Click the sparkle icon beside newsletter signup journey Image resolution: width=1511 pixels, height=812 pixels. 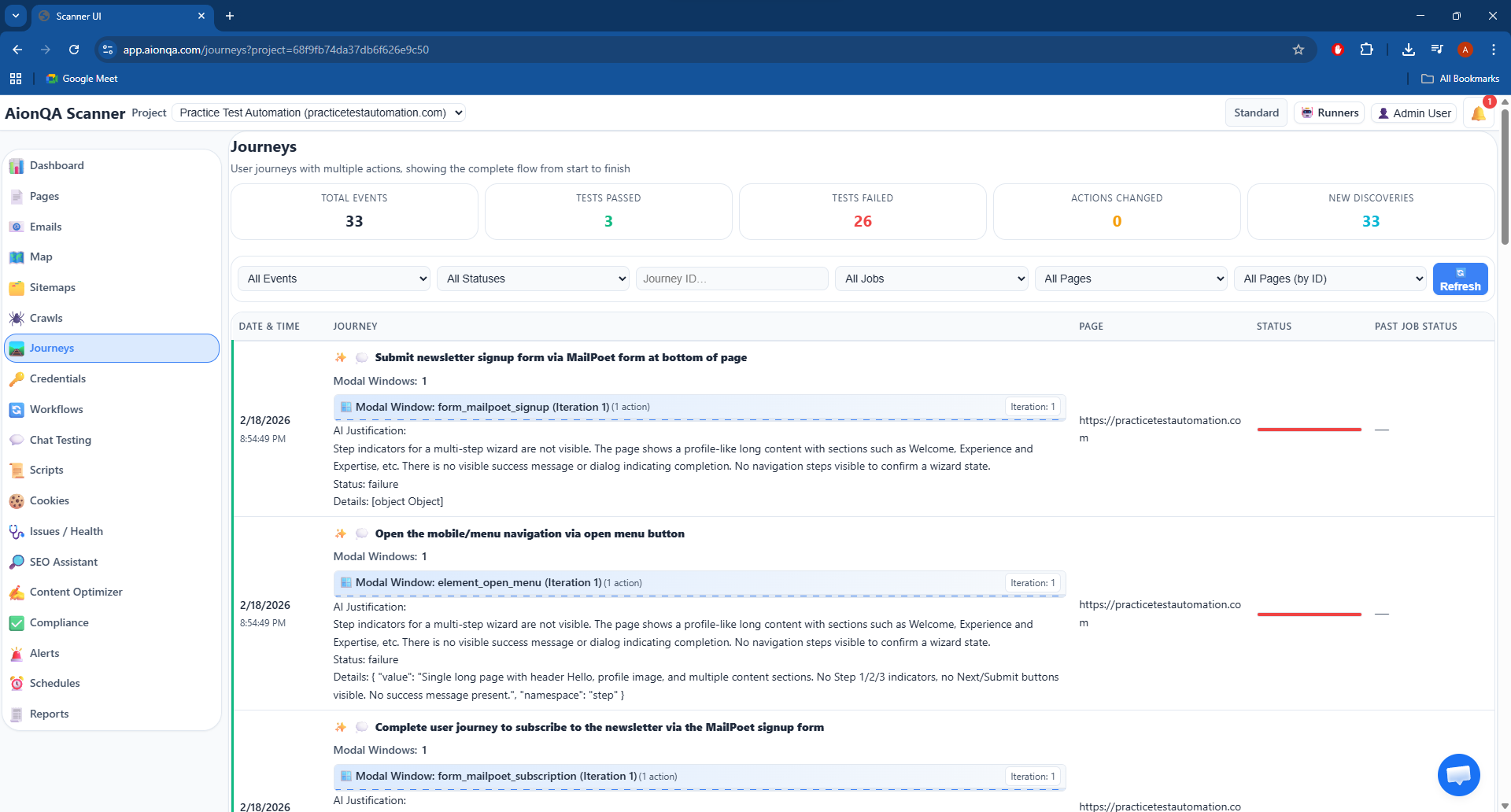(341, 358)
